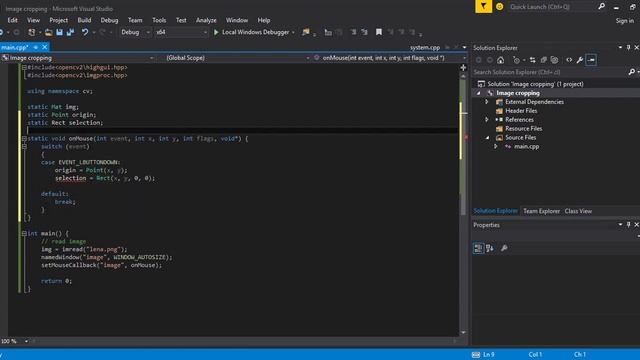Collapse the onMouse function code fold
The width and height of the screenshot is (640, 360).
[24, 139]
